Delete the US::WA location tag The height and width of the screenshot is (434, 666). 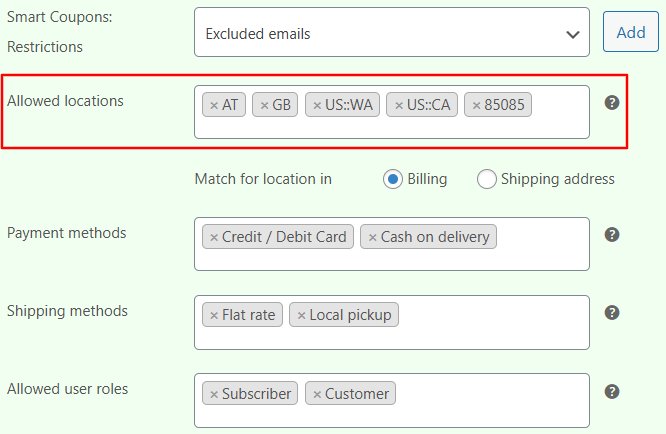click(317, 105)
